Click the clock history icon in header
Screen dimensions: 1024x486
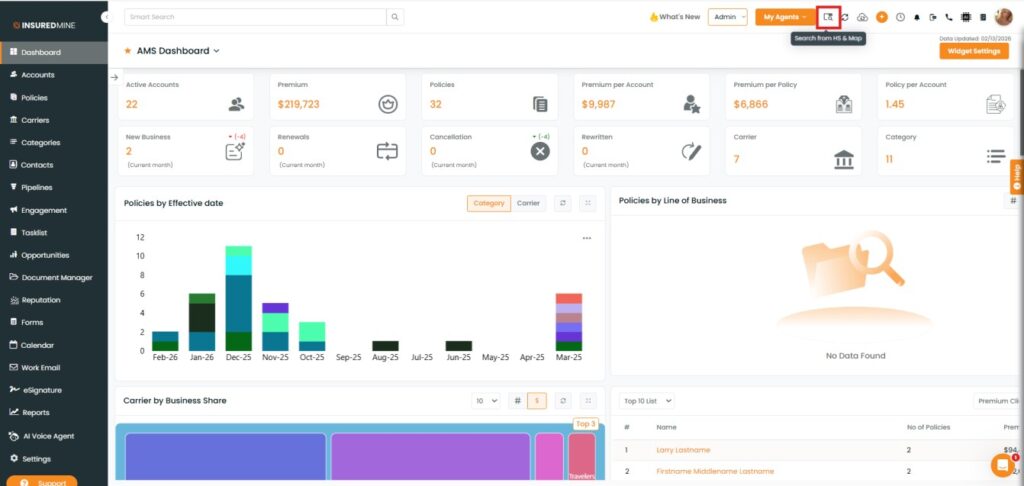900,17
